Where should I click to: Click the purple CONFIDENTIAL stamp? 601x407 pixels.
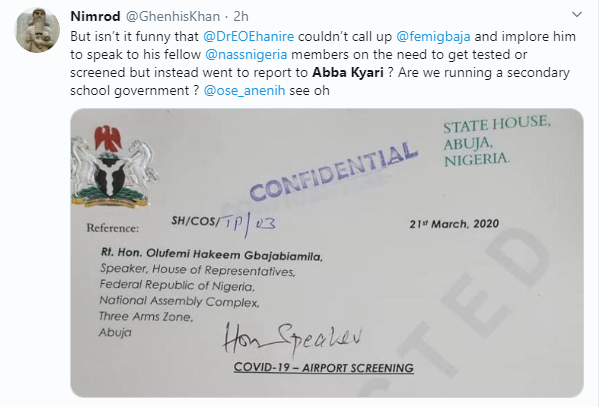(333, 171)
